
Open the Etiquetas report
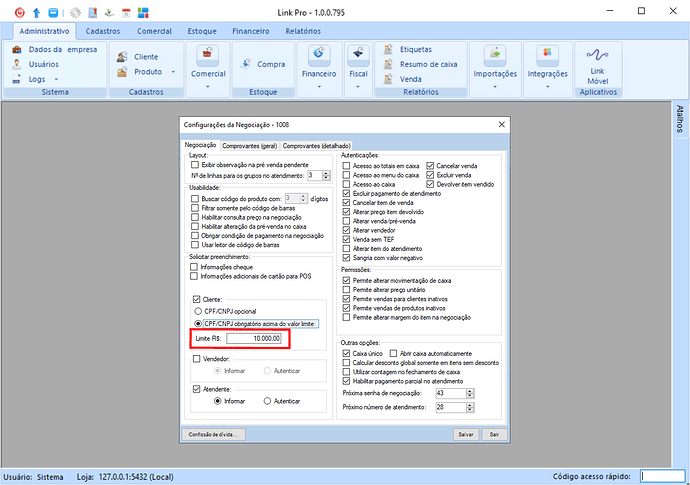417,49
